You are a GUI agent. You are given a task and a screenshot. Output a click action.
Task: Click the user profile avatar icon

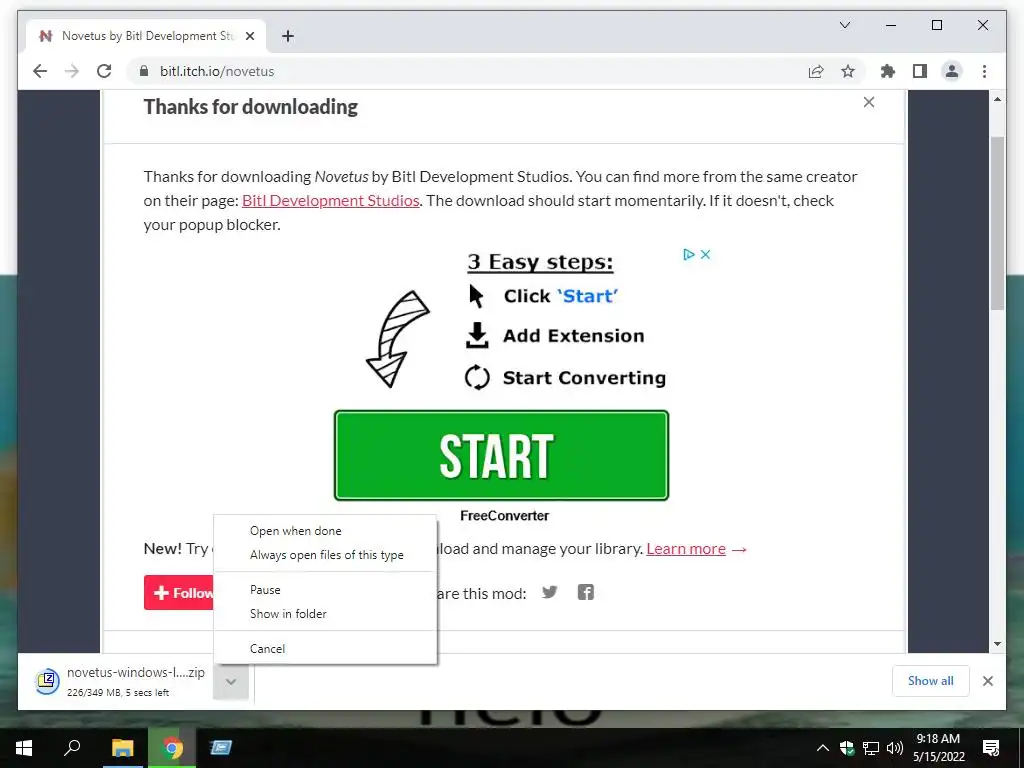pyautogui.click(x=952, y=71)
